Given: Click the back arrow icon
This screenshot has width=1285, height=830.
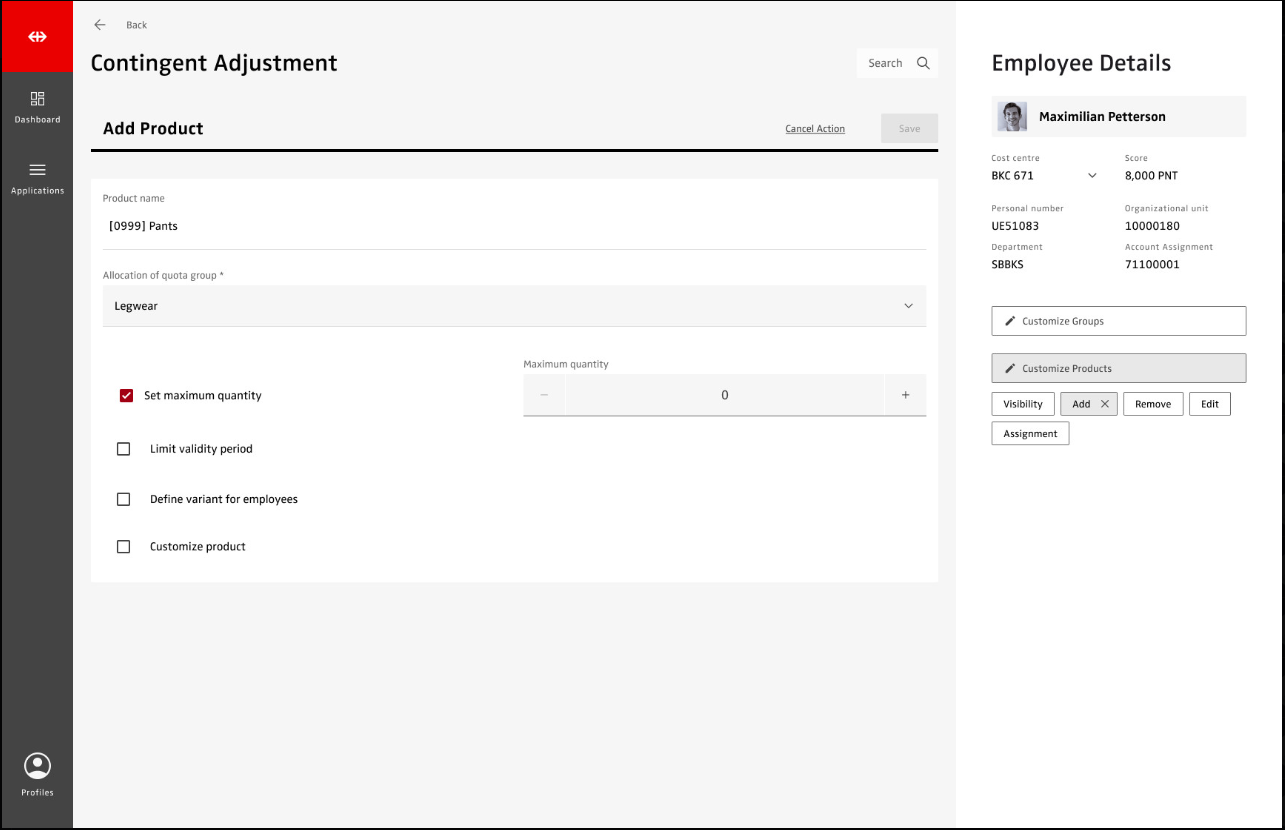Looking at the screenshot, I should point(99,25).
